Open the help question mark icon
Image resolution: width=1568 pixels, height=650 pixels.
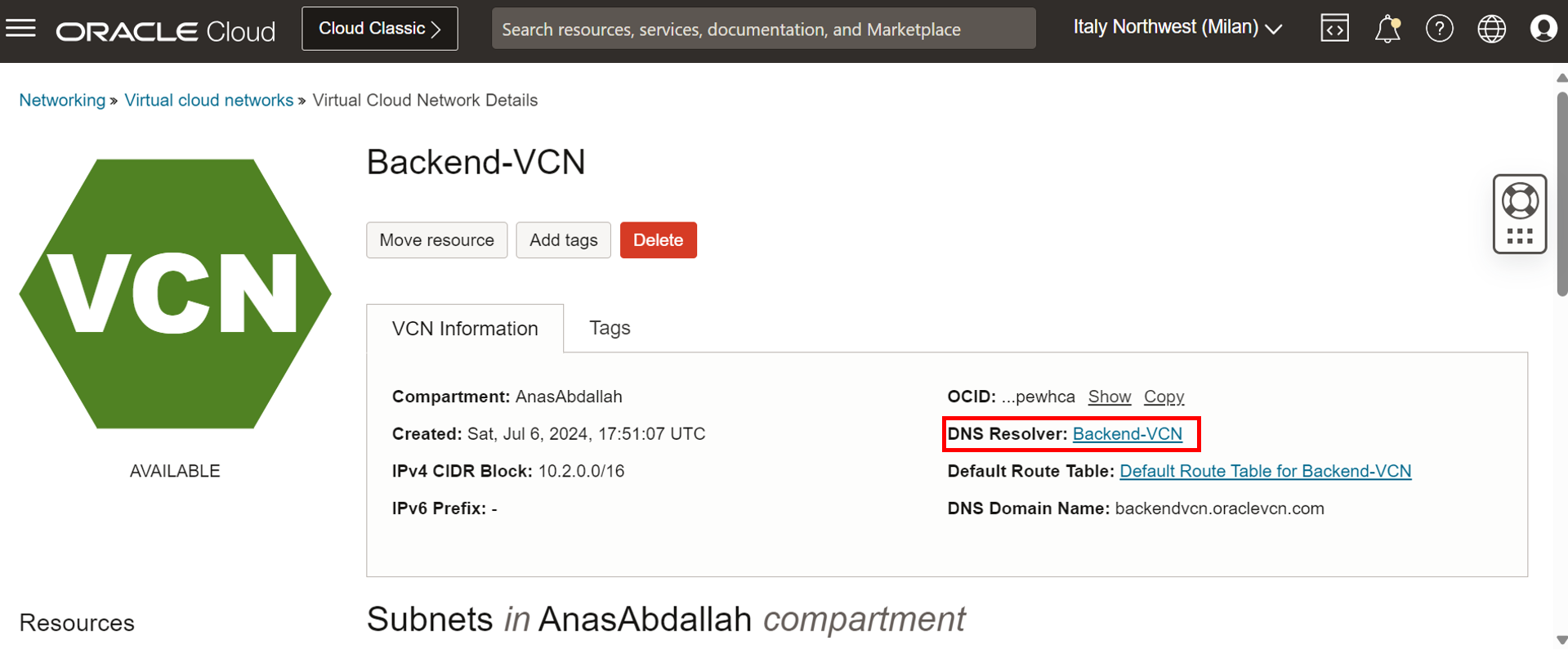coord(1439,29)
